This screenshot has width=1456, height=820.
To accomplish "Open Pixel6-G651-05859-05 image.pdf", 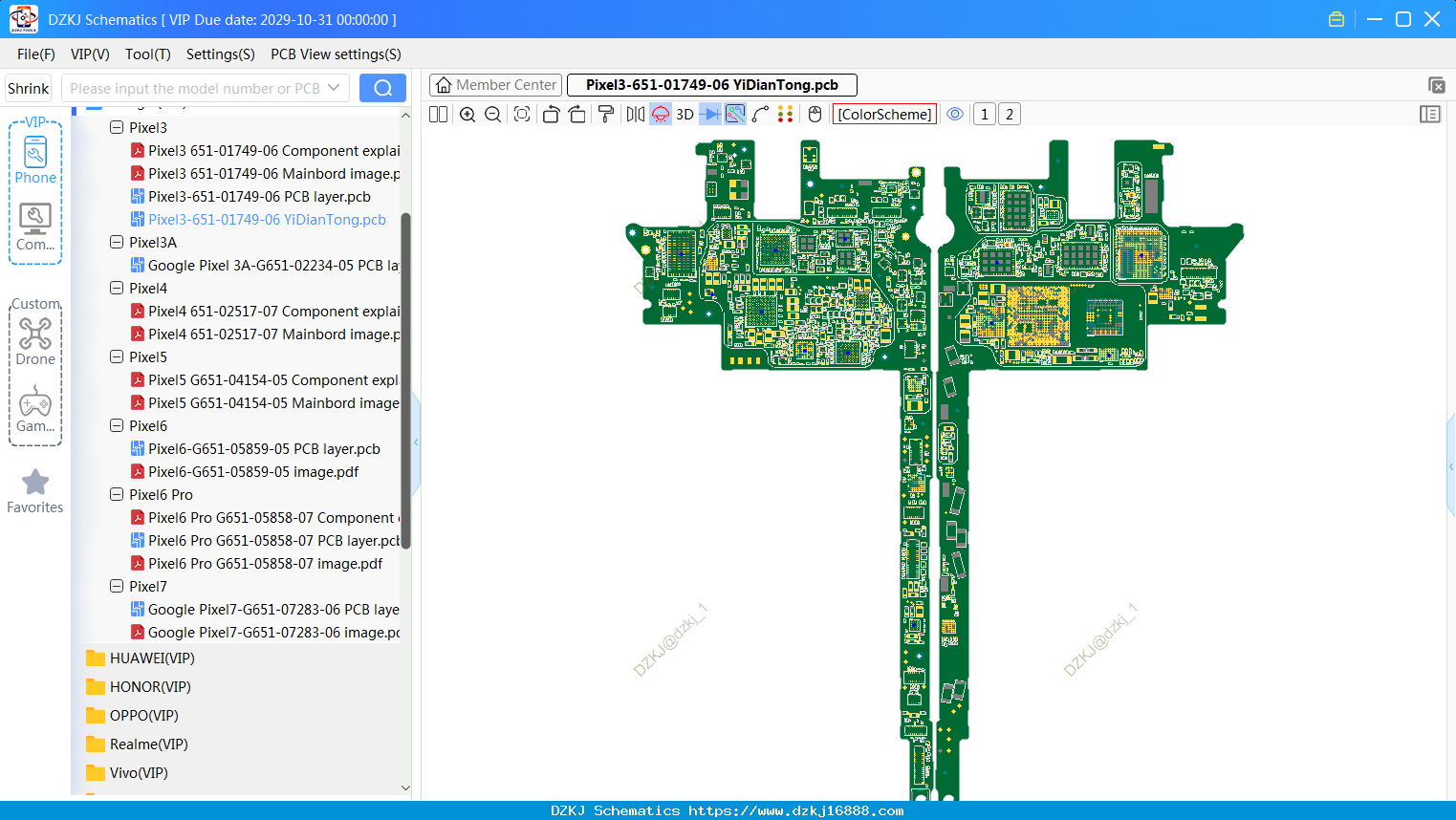I will (x=244, y=471).
